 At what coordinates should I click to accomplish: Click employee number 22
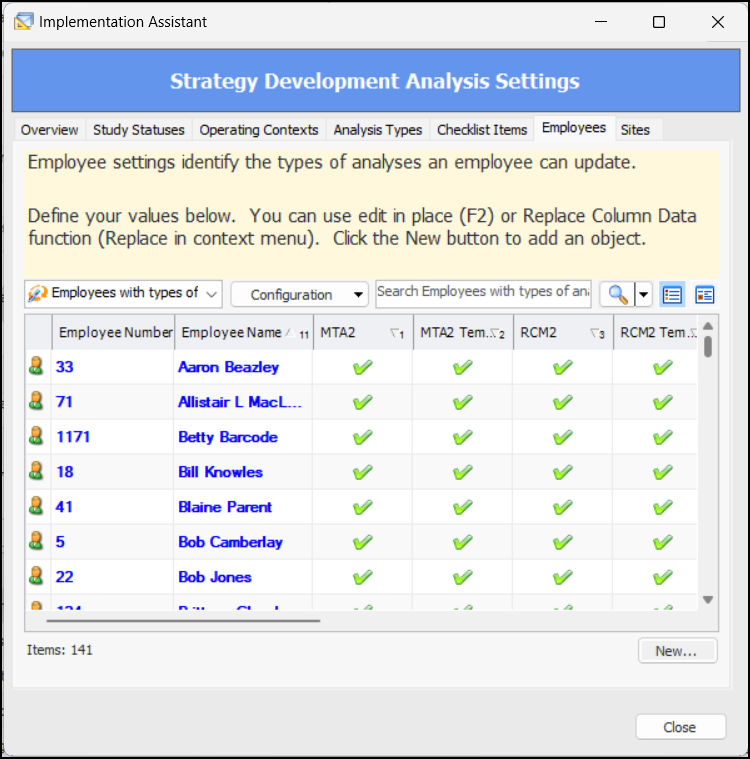64,577
